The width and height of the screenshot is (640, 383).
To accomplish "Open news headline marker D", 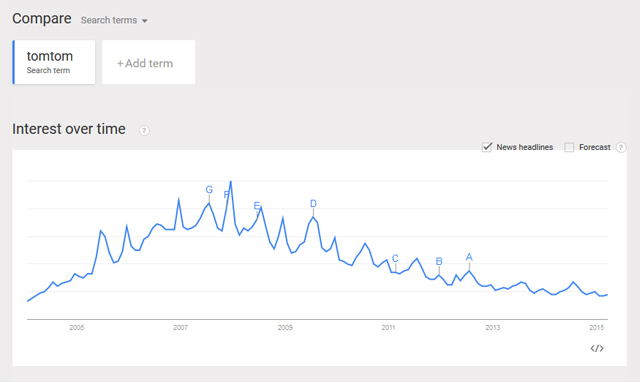I will click(313, 203).
